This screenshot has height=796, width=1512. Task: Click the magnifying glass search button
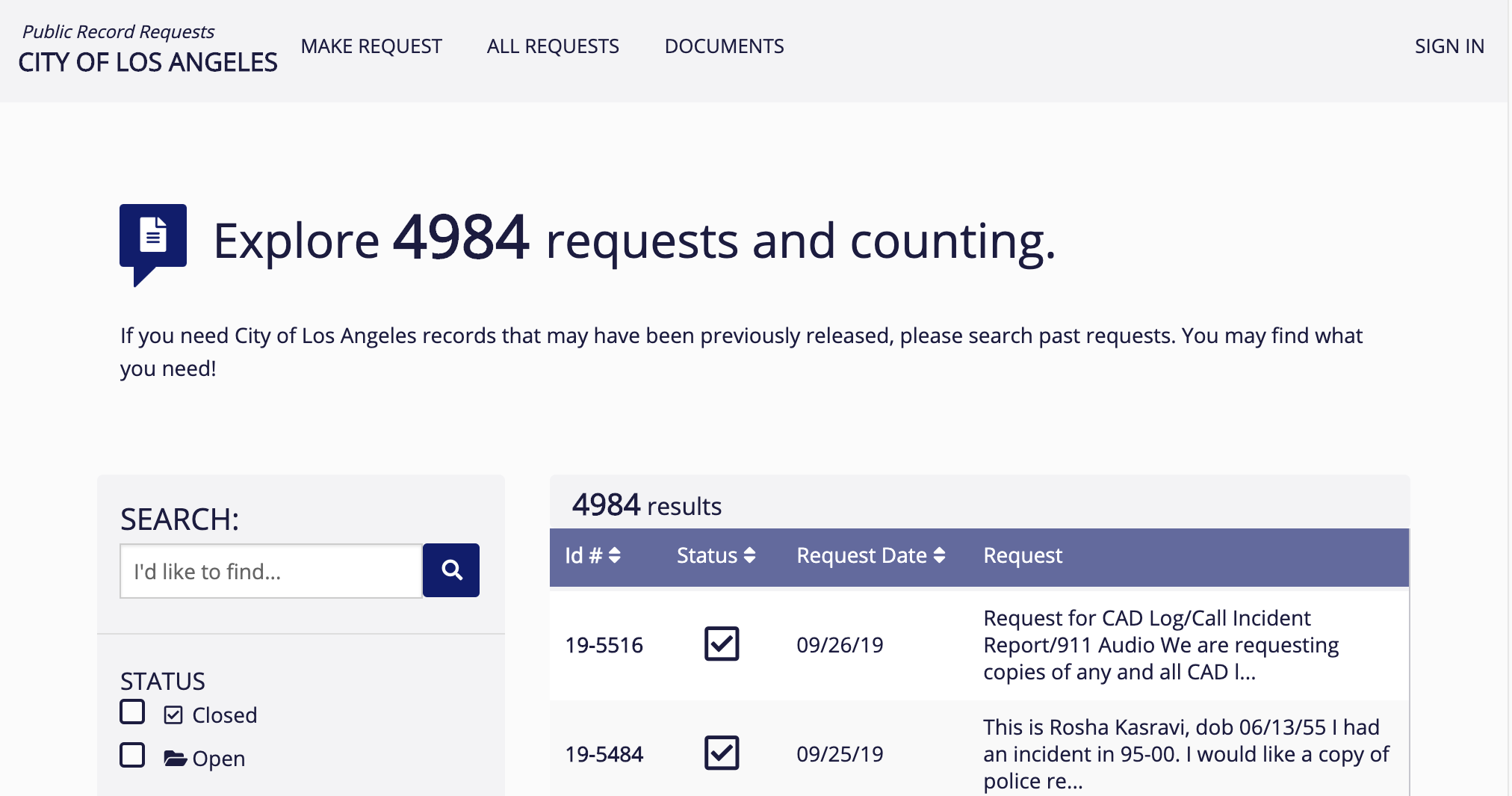tap(451, 570)
